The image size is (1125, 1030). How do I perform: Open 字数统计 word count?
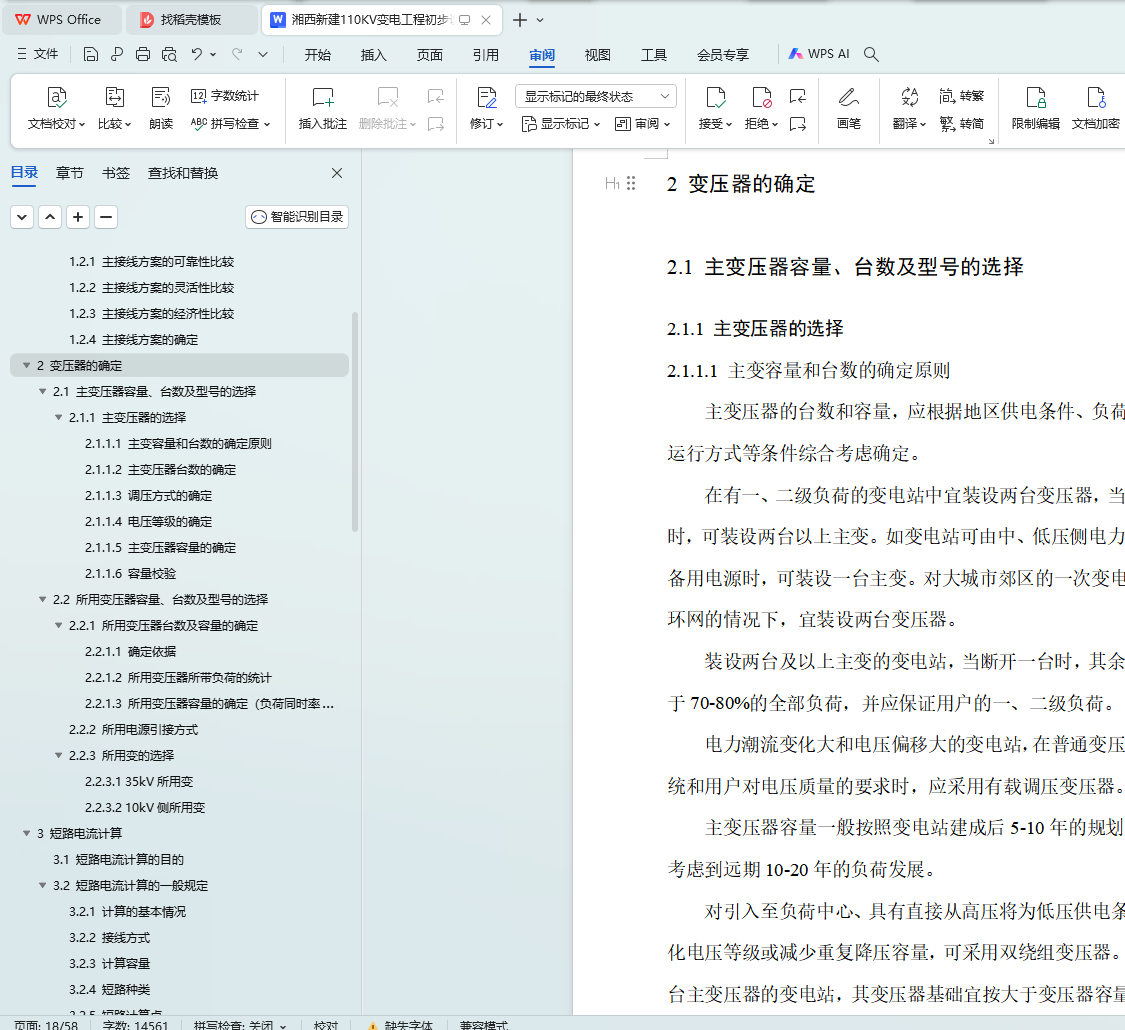(x=225, y=96)
